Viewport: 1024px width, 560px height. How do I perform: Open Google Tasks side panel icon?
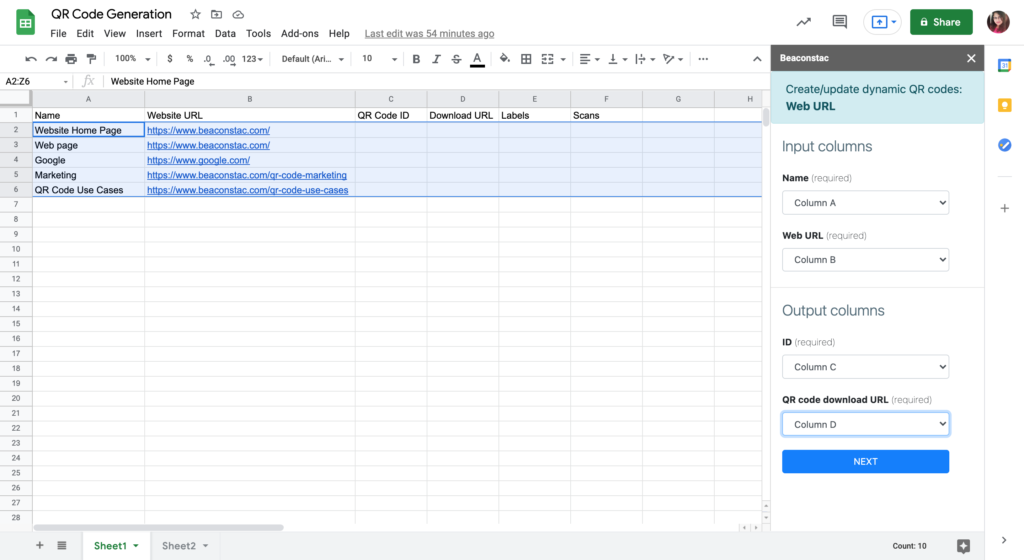point(1004,145)
